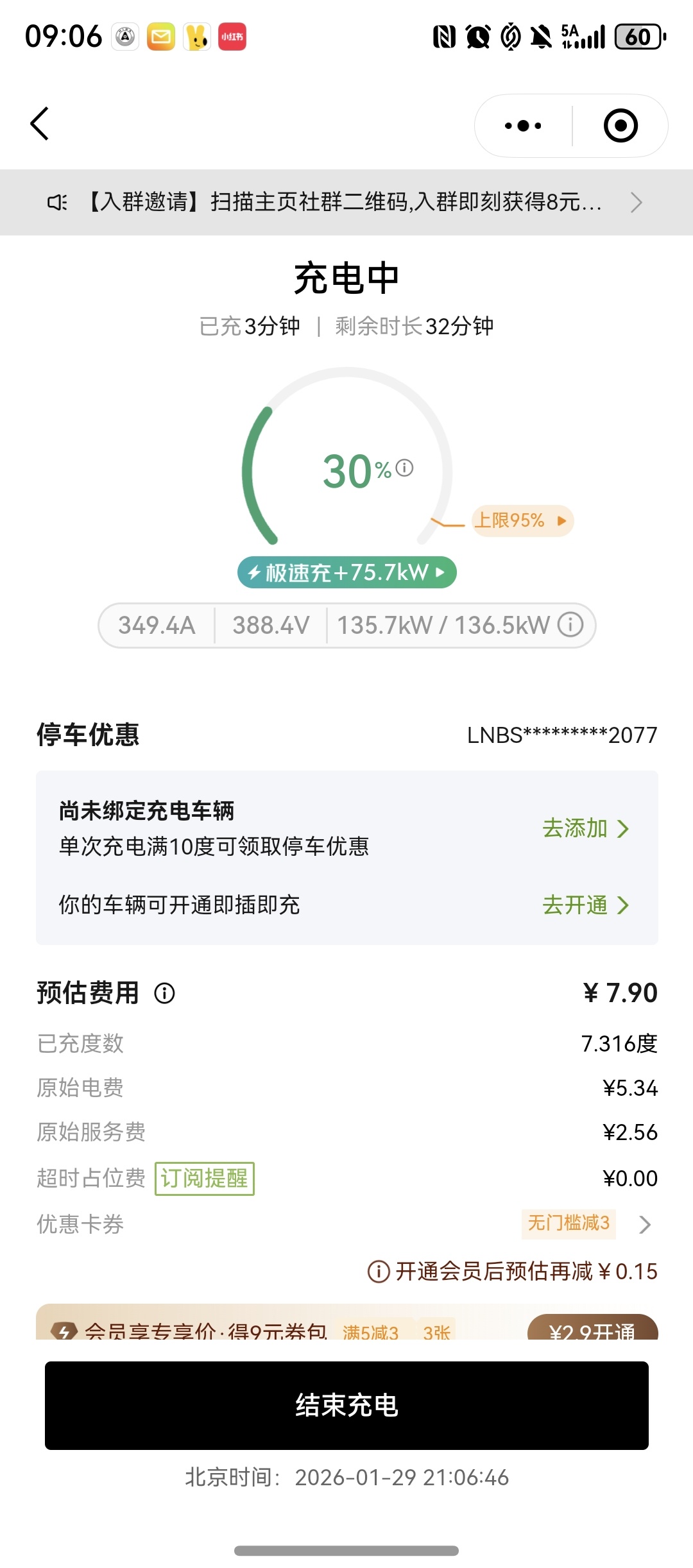
Task: Open the 小红书 notification icon in status bar
Action: pos(232,37)
